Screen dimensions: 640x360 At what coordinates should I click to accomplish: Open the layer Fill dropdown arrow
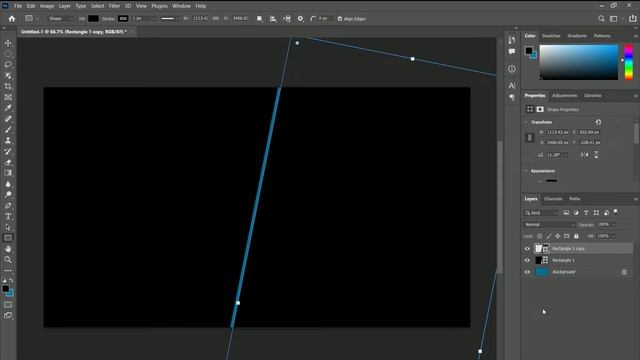[x=613, y=236]
